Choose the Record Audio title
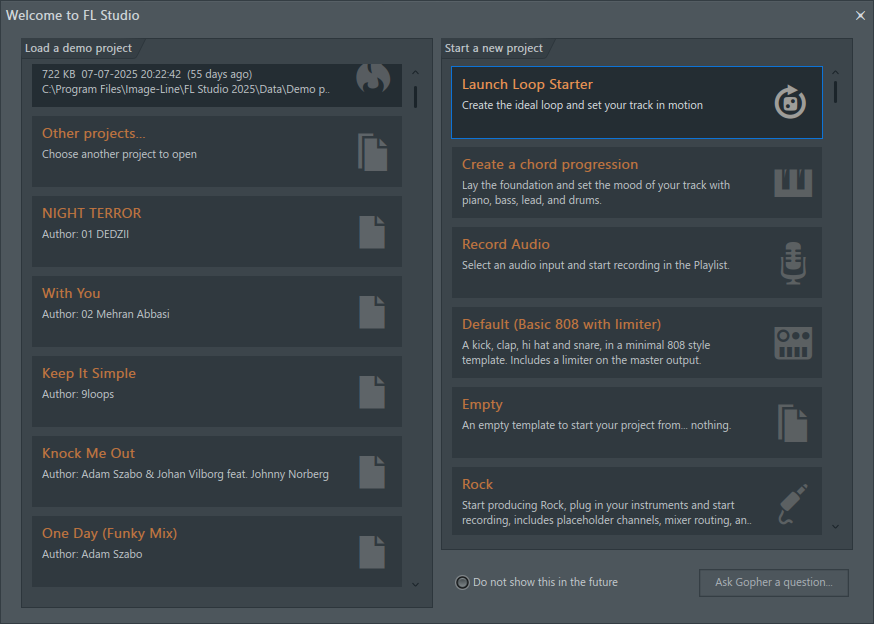The width and height of the screenshot is (874, 624). [x=506, y=244]
